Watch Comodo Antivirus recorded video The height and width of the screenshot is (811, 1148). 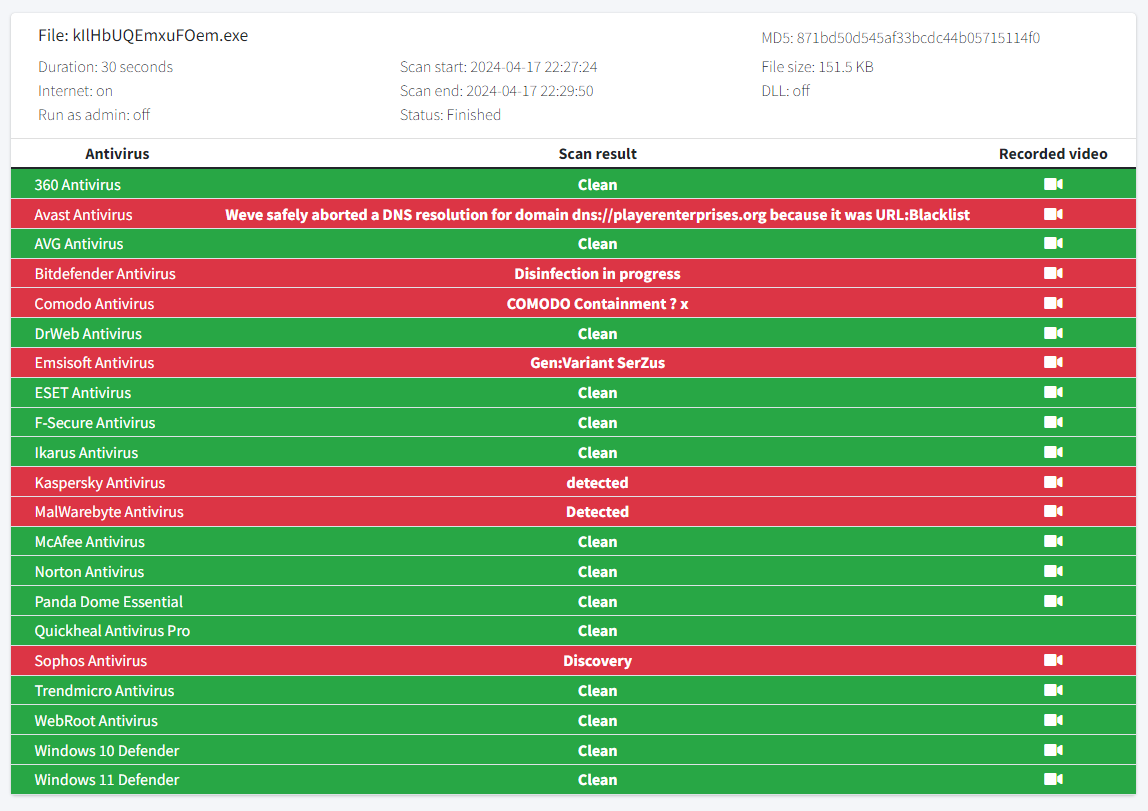(1053, 304)
